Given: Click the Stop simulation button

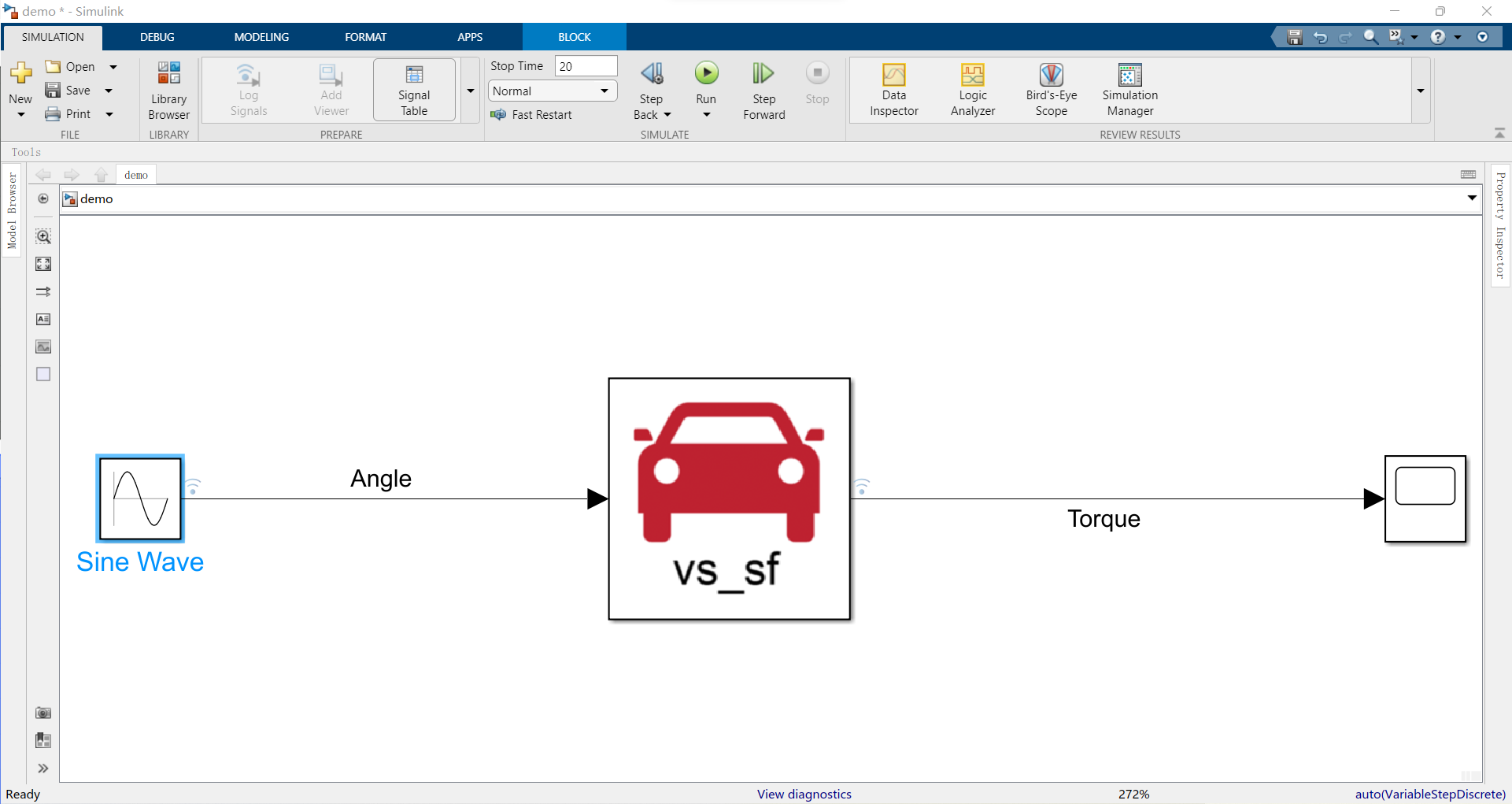Looking at the screenshot, I should pyautogui.click(x=817, y=83).
